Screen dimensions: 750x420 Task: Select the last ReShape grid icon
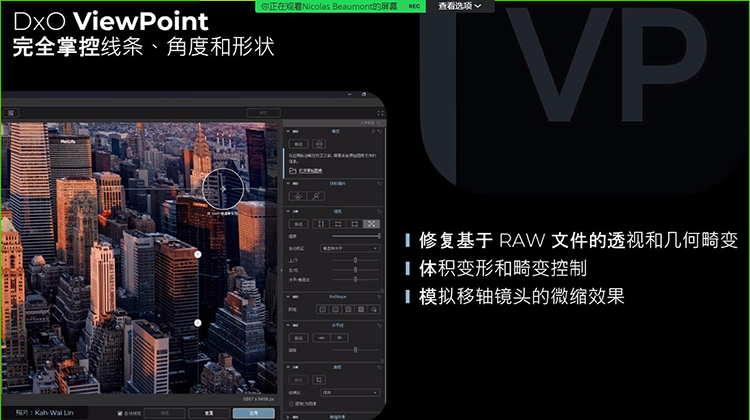click(374, 309)
